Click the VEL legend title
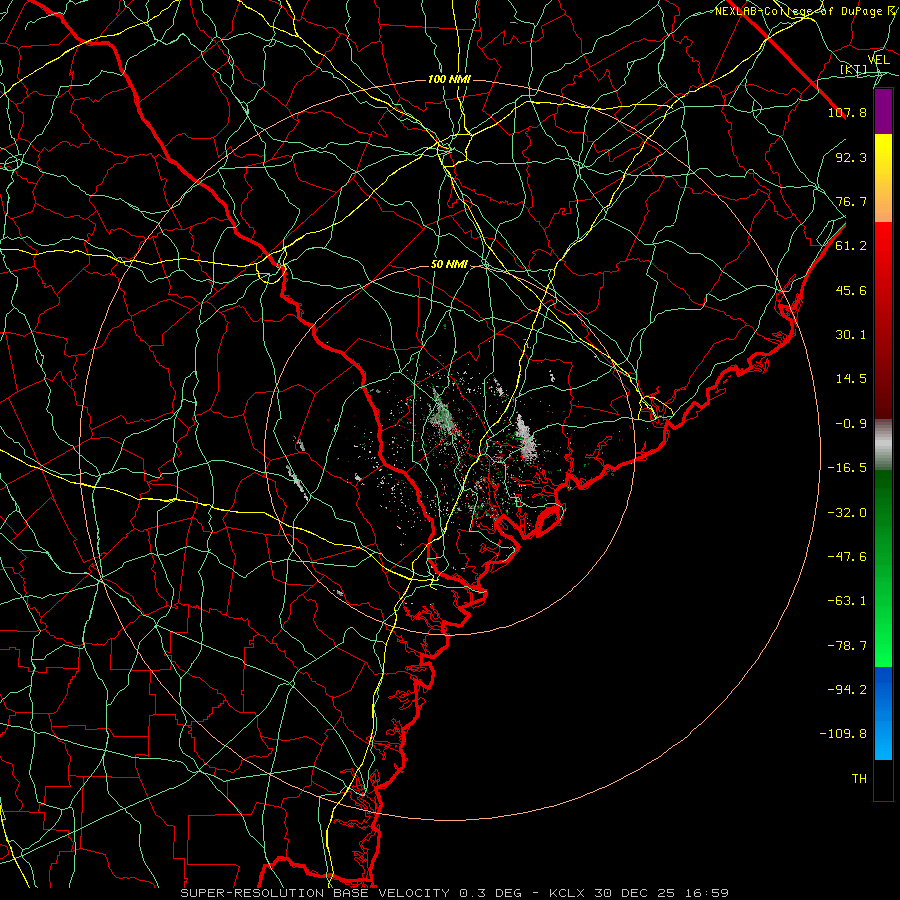The image size is (900, 900). tap(879, 60)
